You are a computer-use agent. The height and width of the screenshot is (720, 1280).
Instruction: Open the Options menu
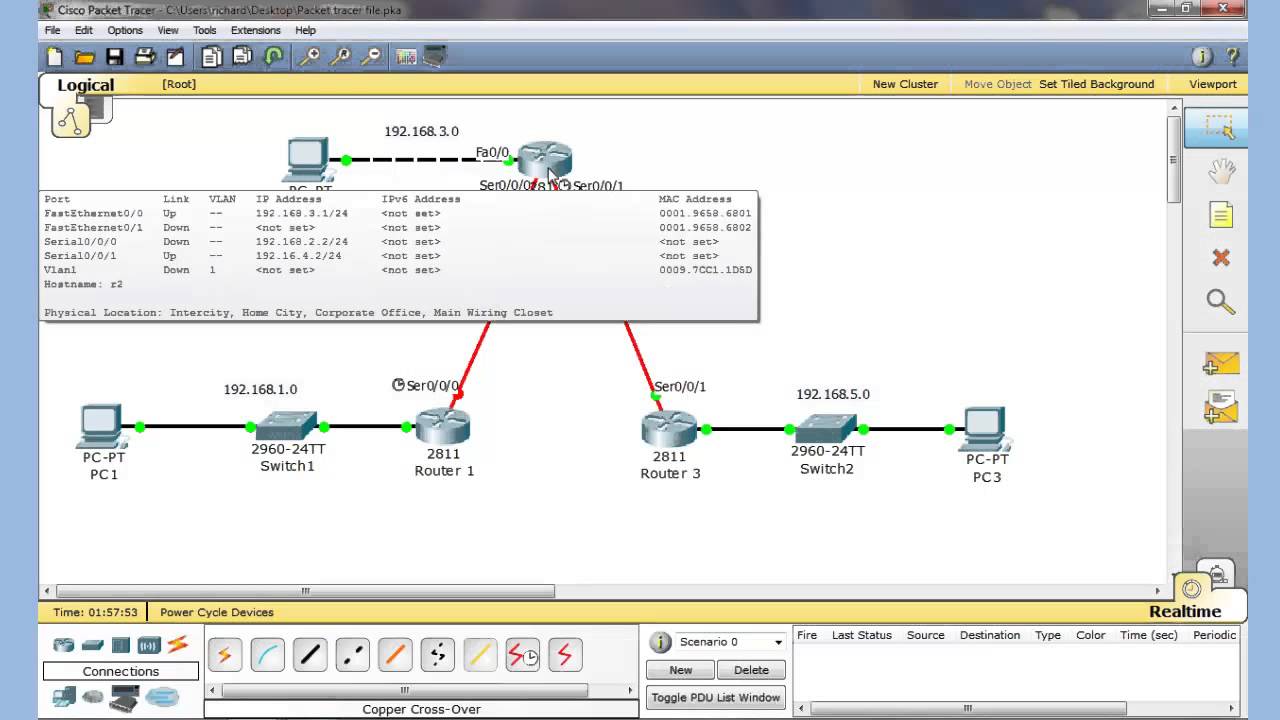pos(125,30)
